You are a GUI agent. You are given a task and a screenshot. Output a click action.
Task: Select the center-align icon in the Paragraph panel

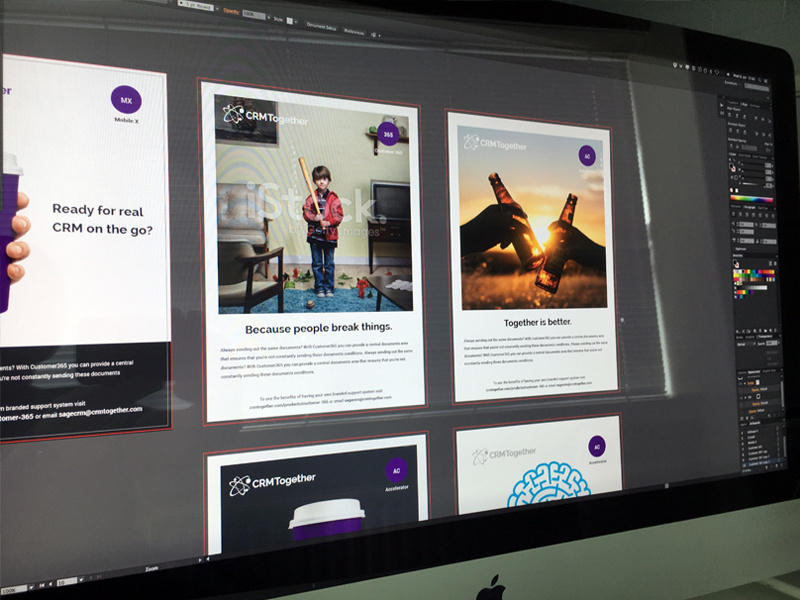coord(740,214)
